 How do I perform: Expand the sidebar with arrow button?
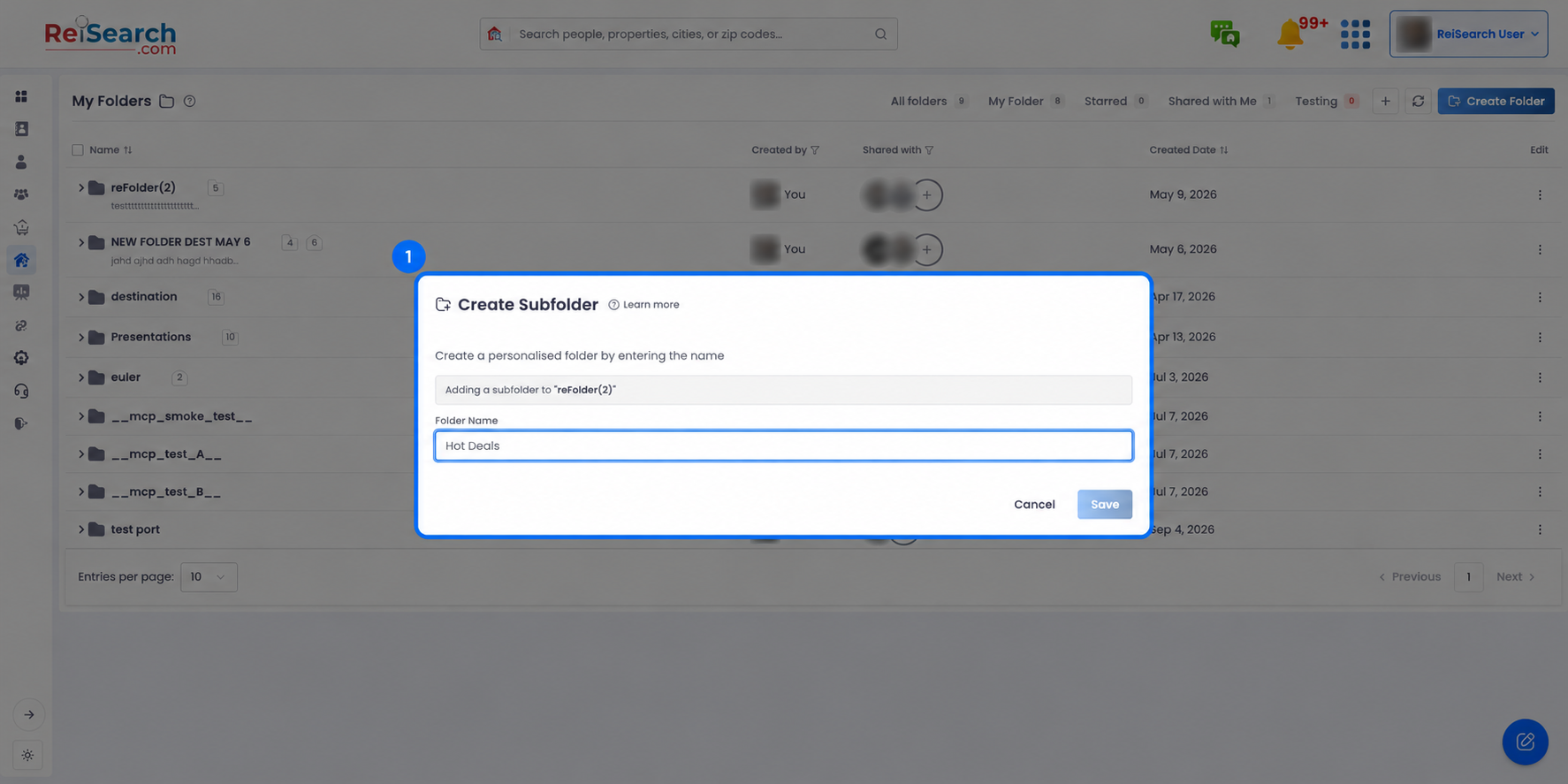pos(28,714)
